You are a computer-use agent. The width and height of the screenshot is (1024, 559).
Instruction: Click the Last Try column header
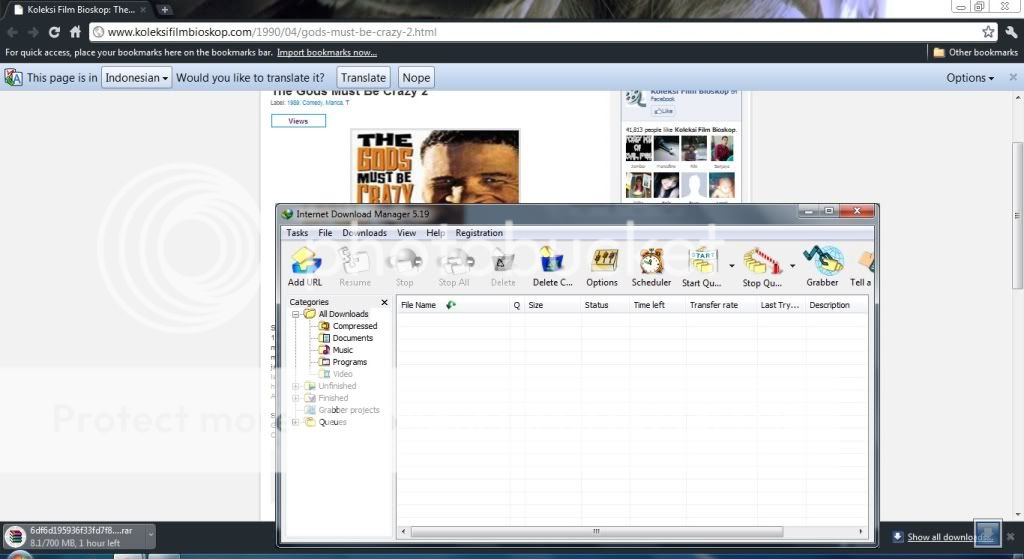click(x=780, y=305)
